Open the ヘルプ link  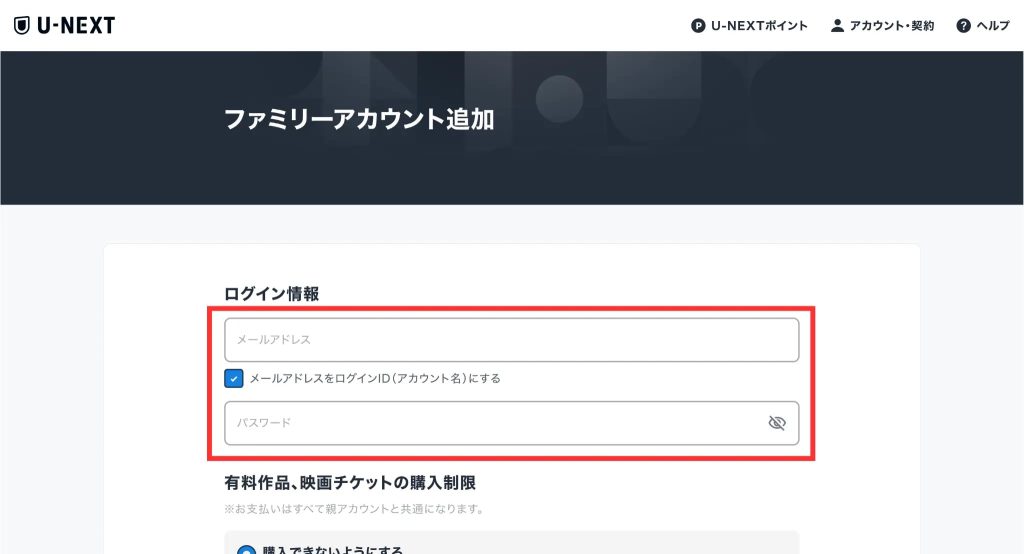[x=993, y=26]
